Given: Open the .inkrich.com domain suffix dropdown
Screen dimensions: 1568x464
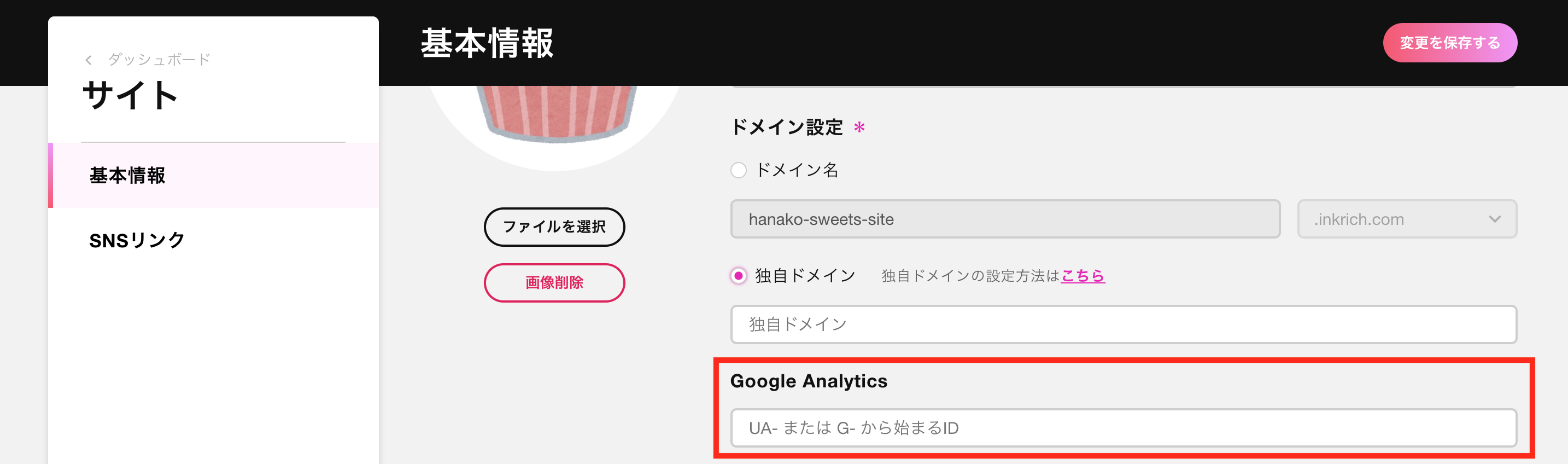Looking at the screenshot, I should (1407, 219).
